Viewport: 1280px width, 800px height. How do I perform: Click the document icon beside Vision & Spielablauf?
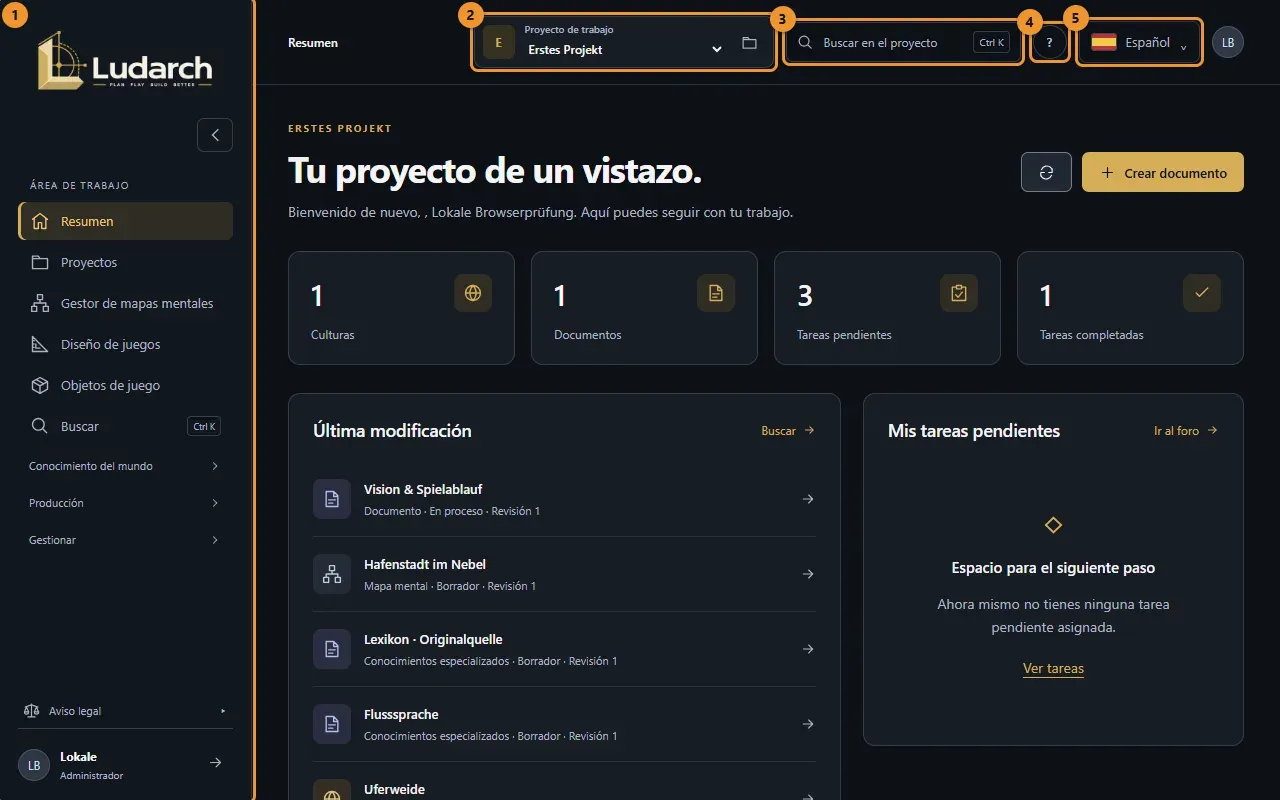click(x=332, y=499)
